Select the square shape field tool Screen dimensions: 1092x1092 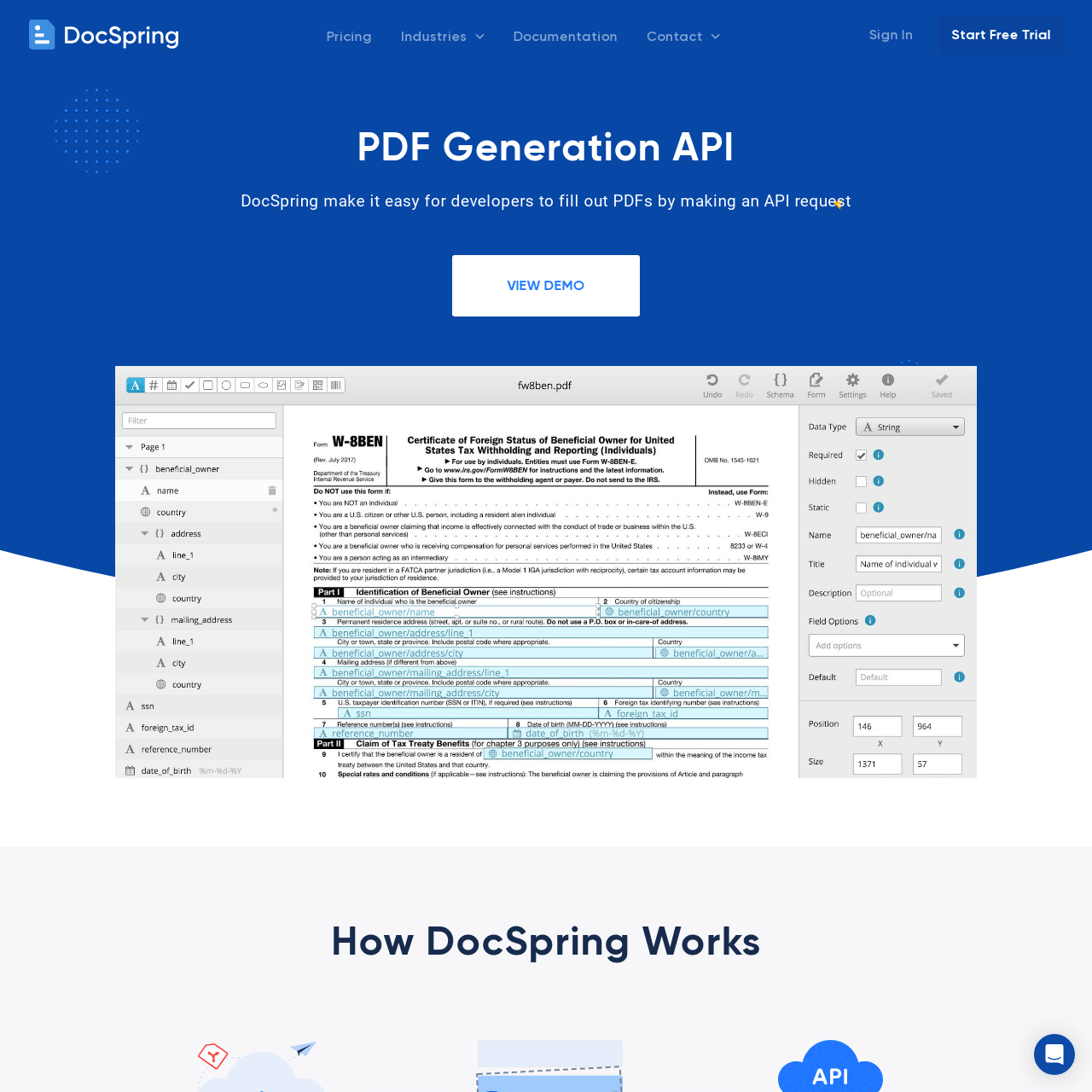pyautogui.click(x=208, y=386)
